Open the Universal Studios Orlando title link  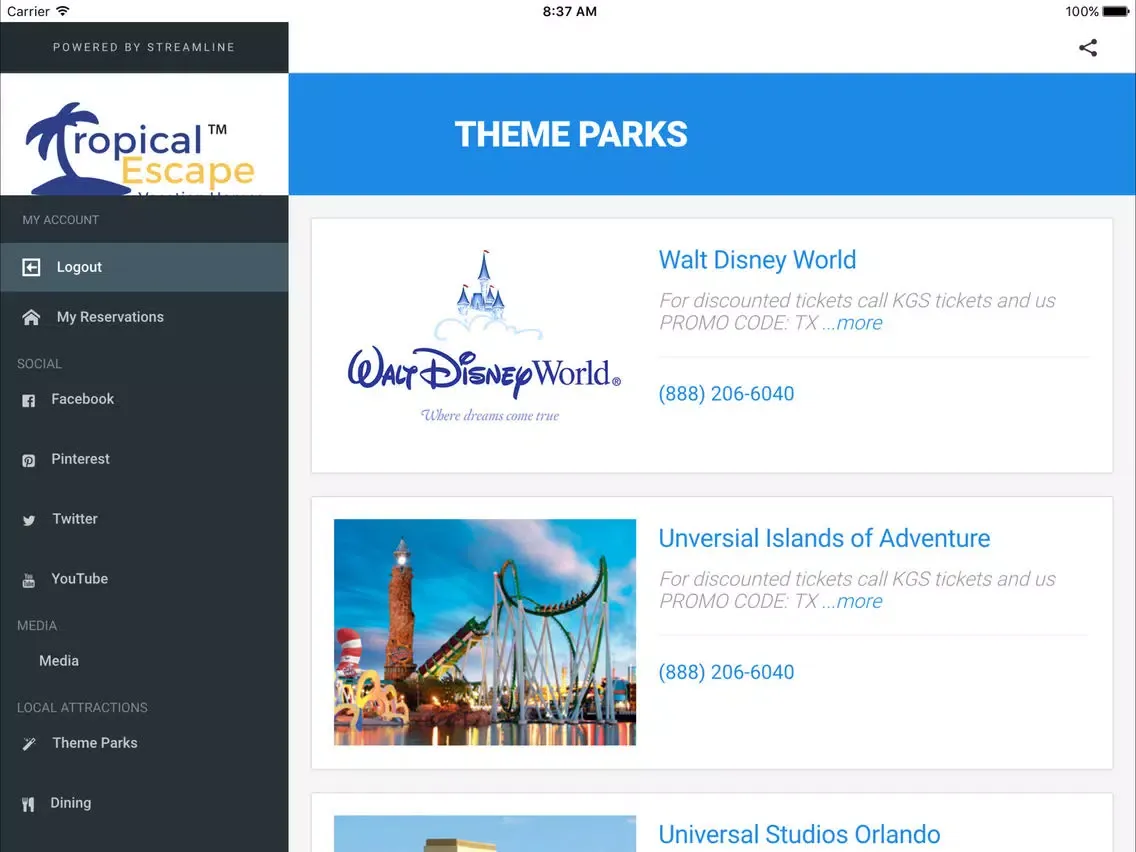click(799, 835)
